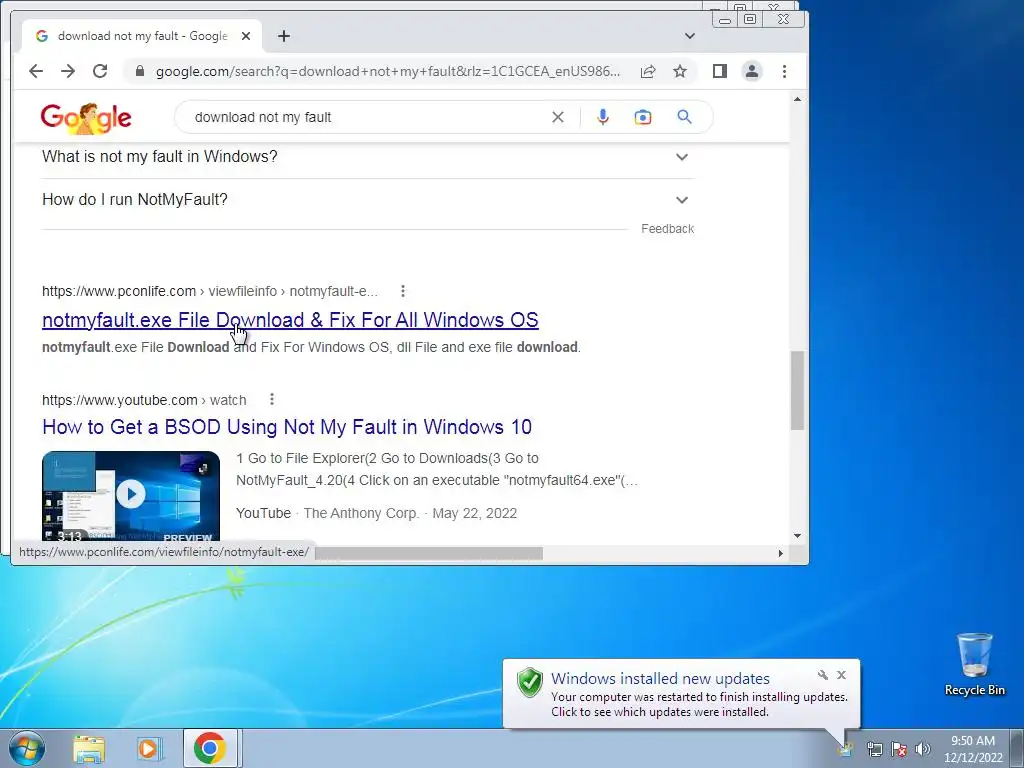Click the Google doodle logo
The height and width of the screenshot is (768, 1024).
(x=86, y=118)
